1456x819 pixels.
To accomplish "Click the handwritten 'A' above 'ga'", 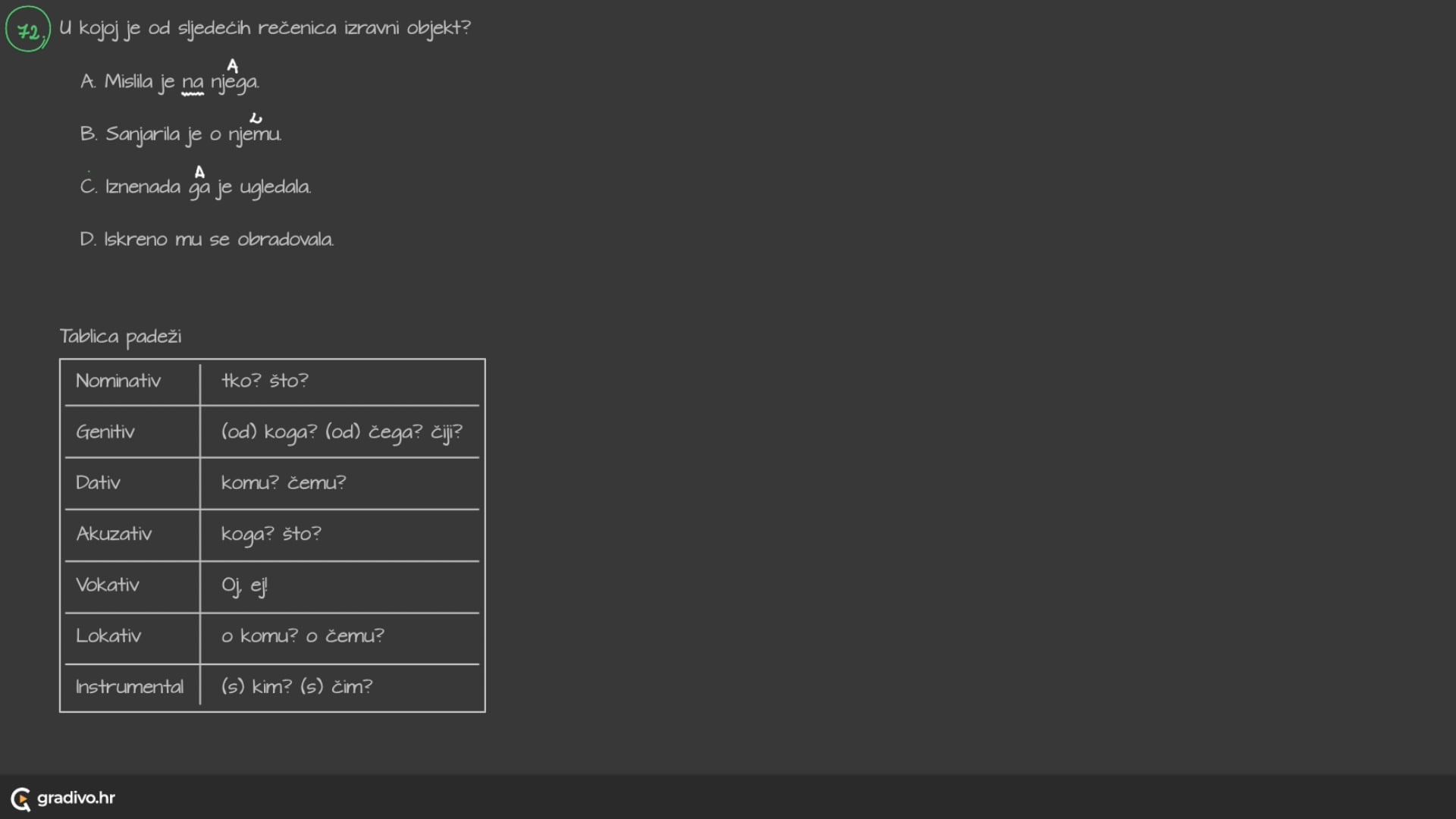I will [199, 172].
